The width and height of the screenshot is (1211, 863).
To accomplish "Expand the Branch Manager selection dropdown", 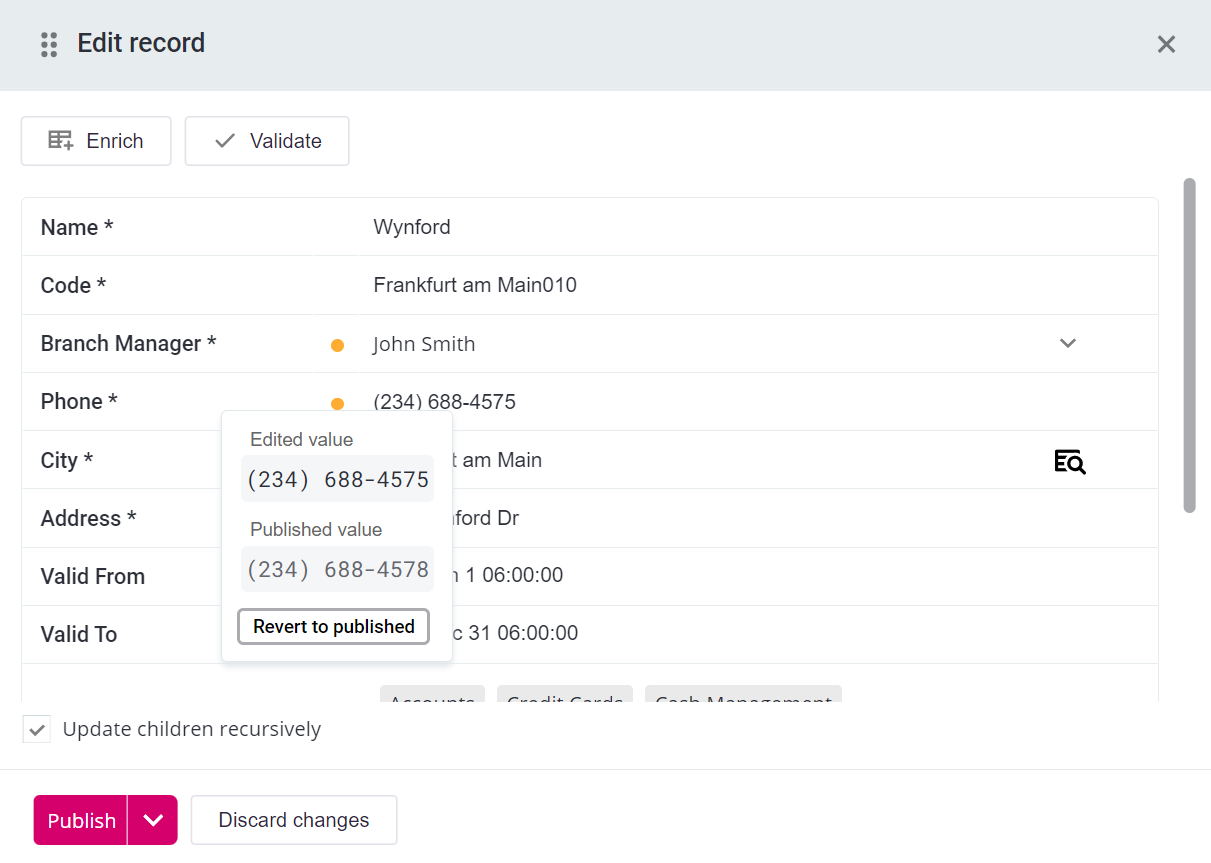I will [x=1068, y=343].
